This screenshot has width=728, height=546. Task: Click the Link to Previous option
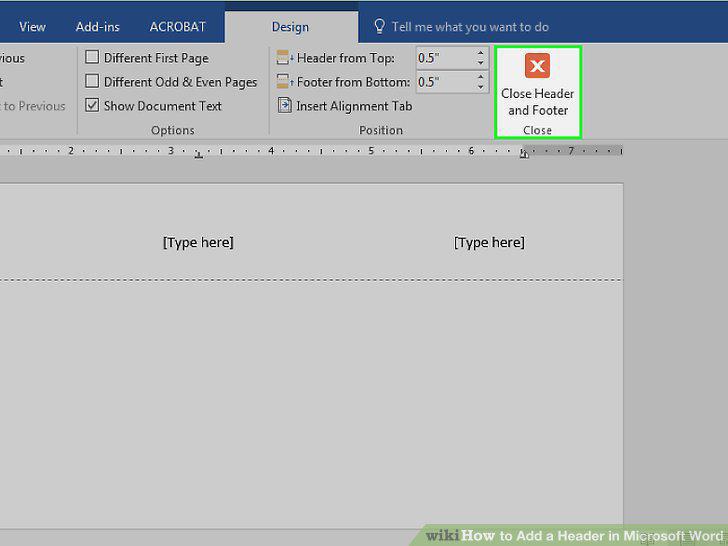[32, 106]
